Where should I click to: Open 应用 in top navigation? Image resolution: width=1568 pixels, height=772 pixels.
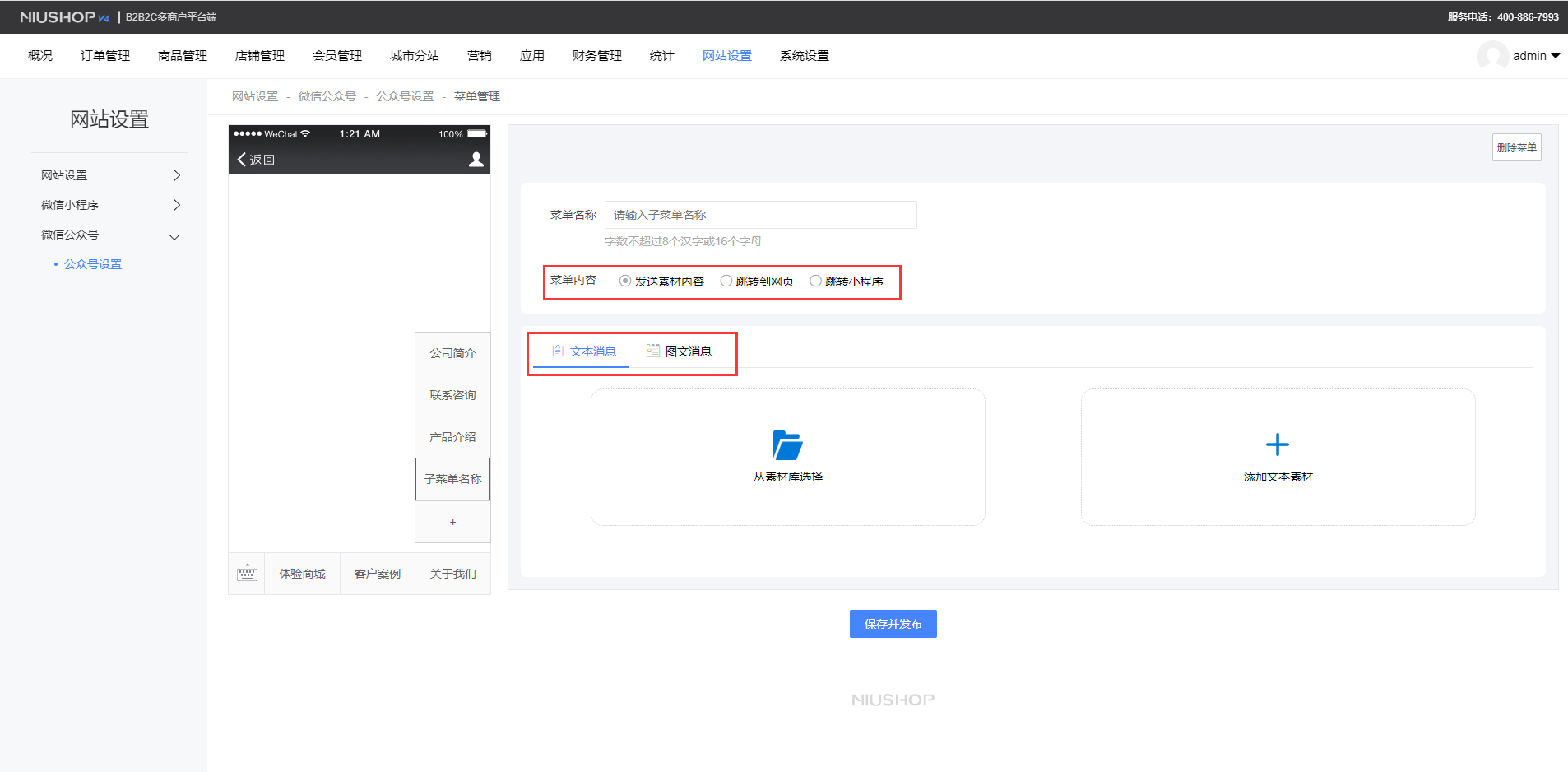[532, 56]
